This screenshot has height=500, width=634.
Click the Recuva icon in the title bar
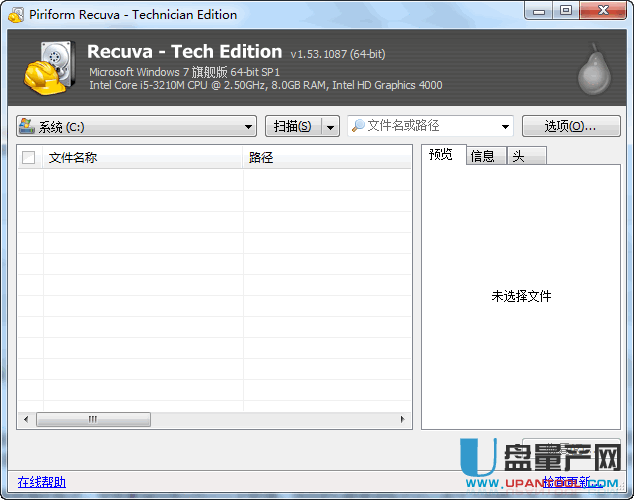[15, 15]
